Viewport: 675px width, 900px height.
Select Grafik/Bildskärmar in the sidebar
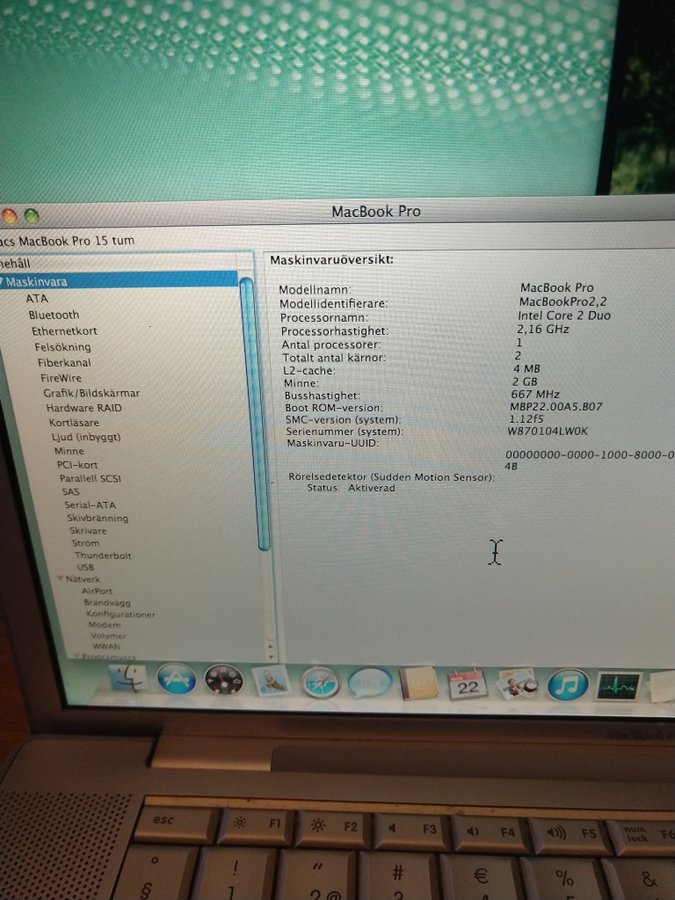click(91, 393)
